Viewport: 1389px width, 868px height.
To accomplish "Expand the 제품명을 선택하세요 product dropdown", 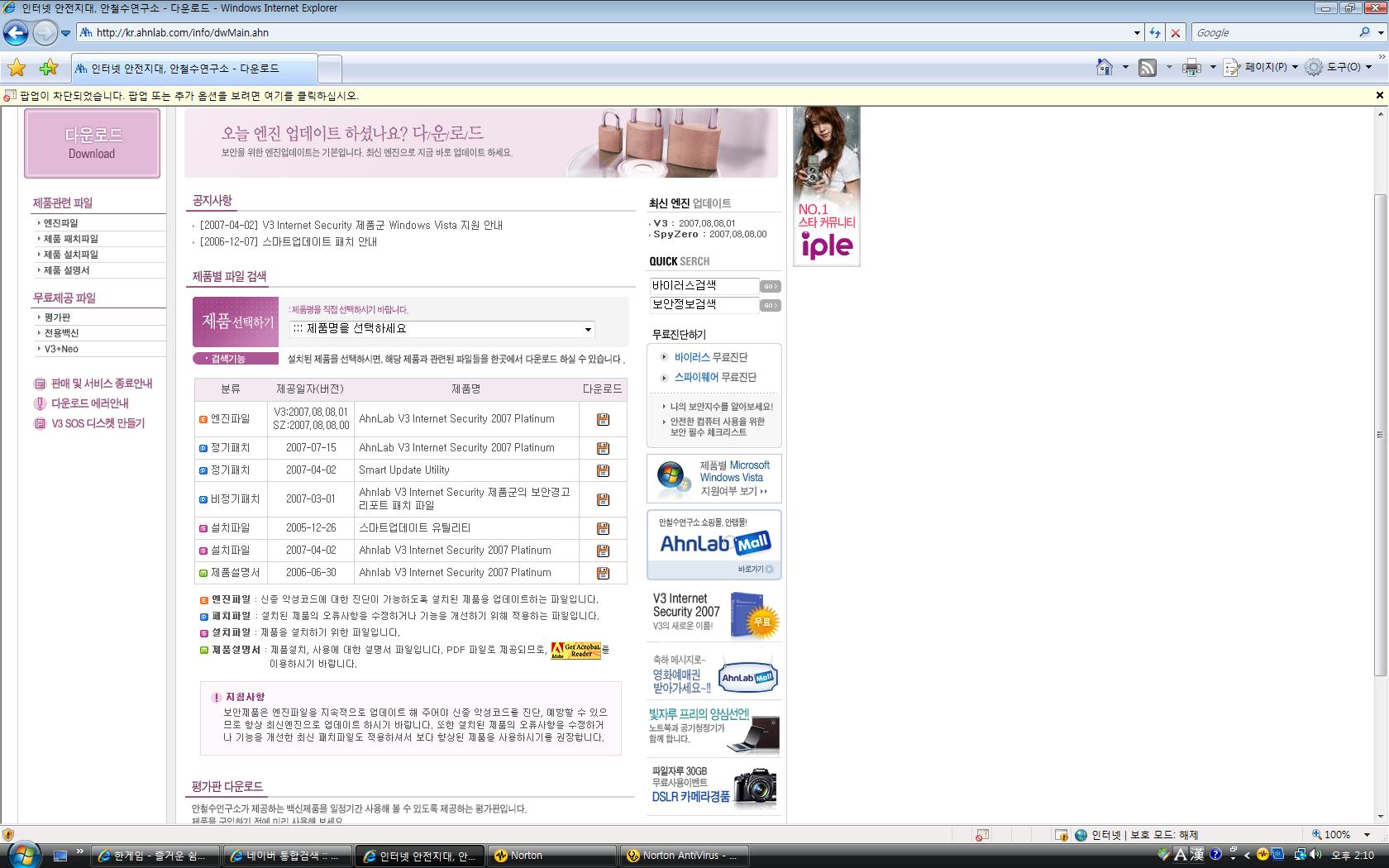I will [x=442, y=329].
